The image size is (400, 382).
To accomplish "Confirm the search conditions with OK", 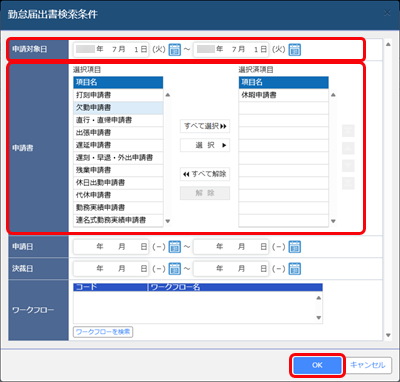I will click(x=317, y=365).
